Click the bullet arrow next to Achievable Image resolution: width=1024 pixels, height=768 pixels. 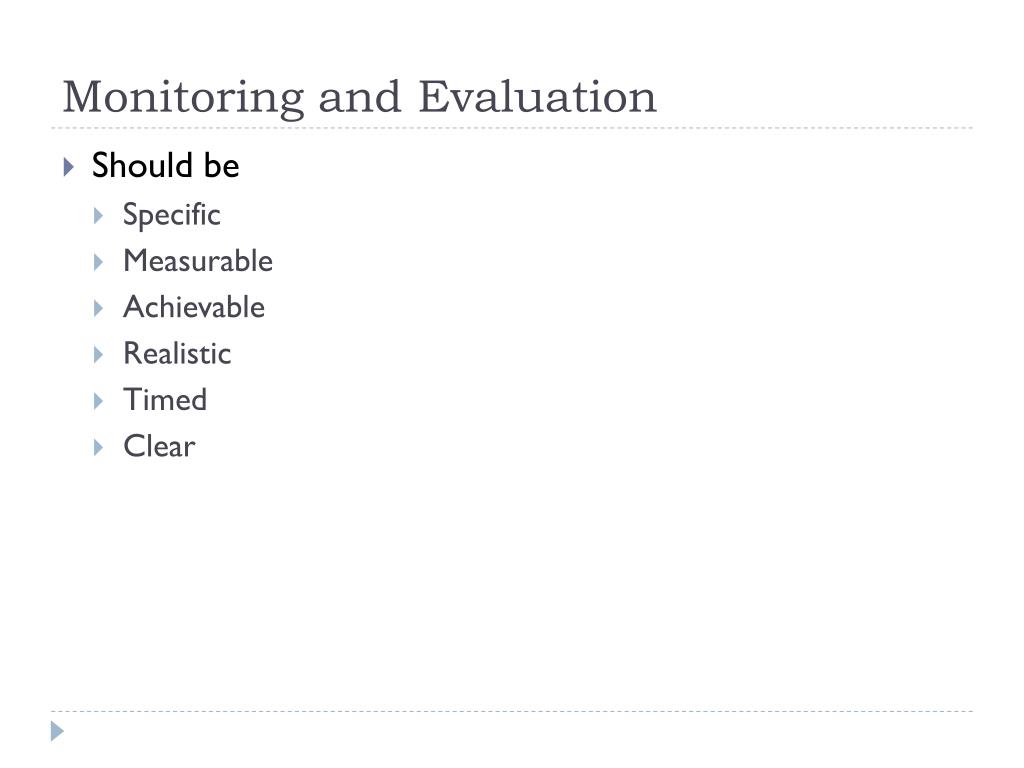[99, 308]
